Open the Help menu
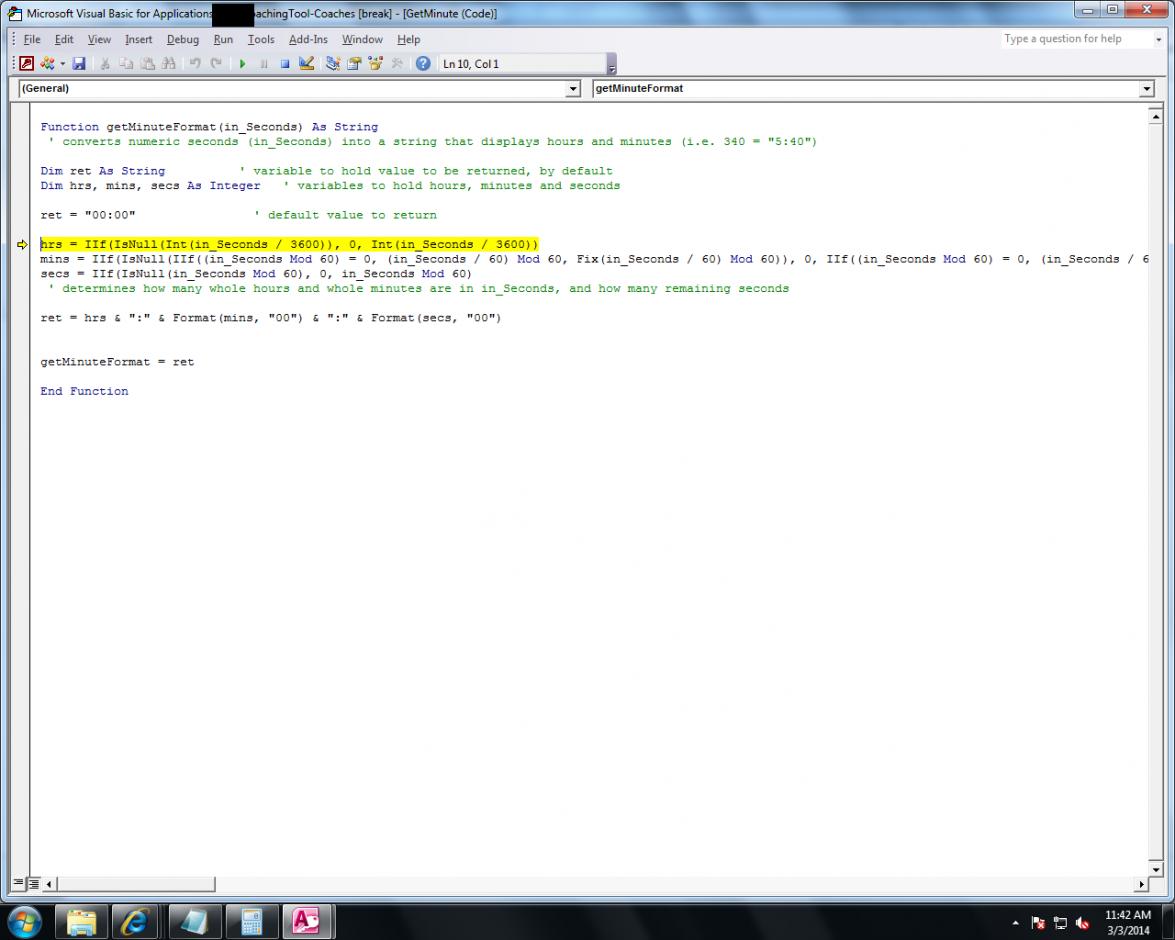This screenshot has height=940, width=1175. pos(408,39)
